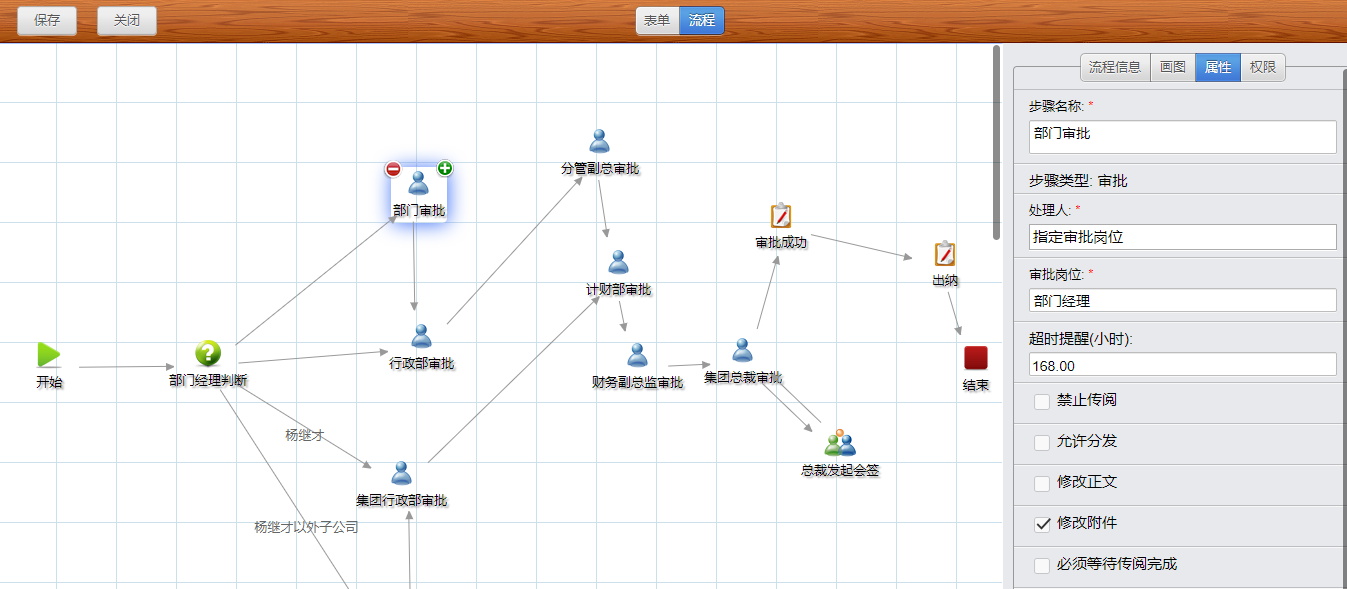Screen dimensions: 1347x589
Task: Click the 财务副总监审批 node icon
Action: (637, 353)
